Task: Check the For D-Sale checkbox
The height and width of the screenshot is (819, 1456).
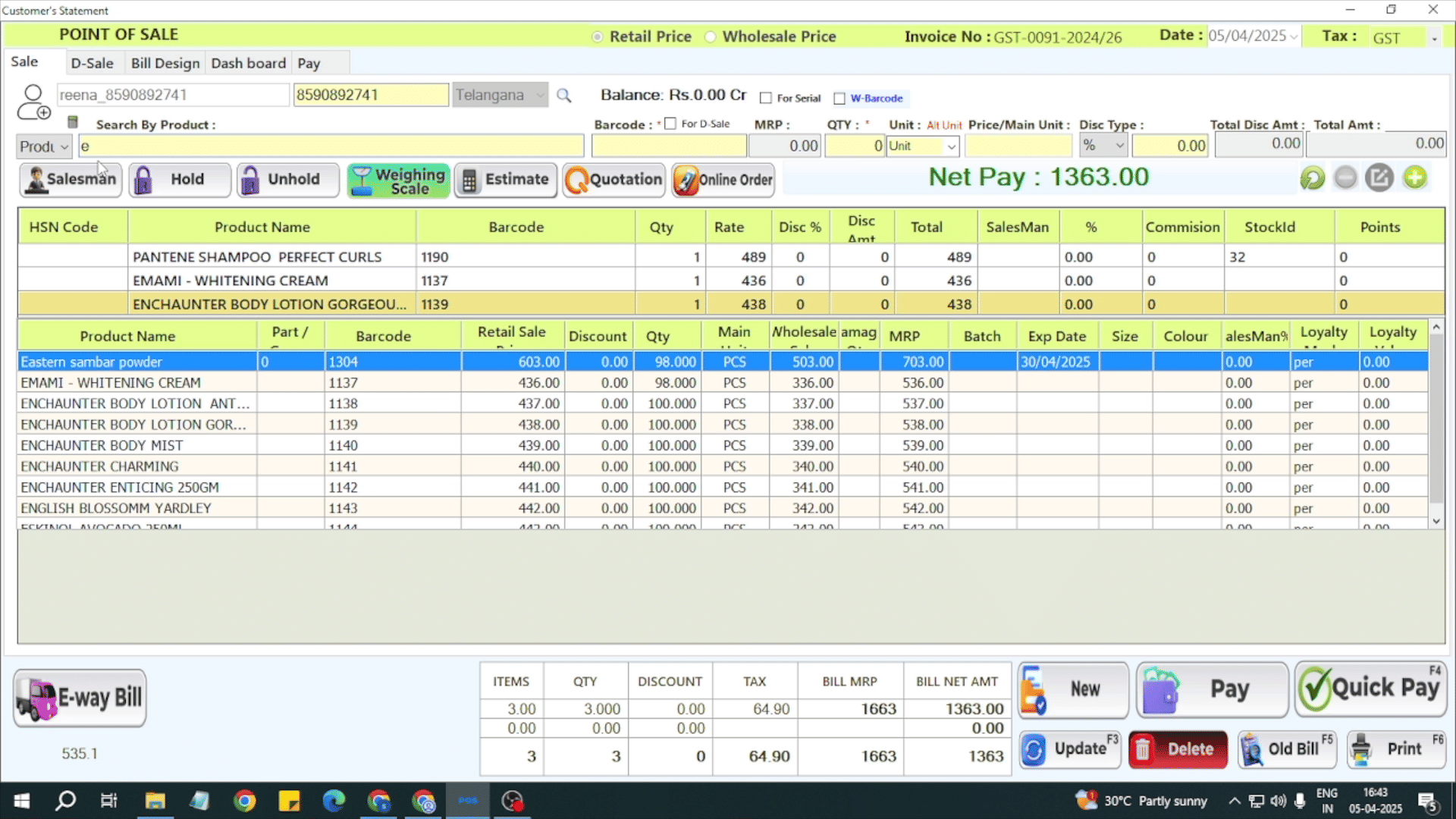Action: tap(670, 124)
